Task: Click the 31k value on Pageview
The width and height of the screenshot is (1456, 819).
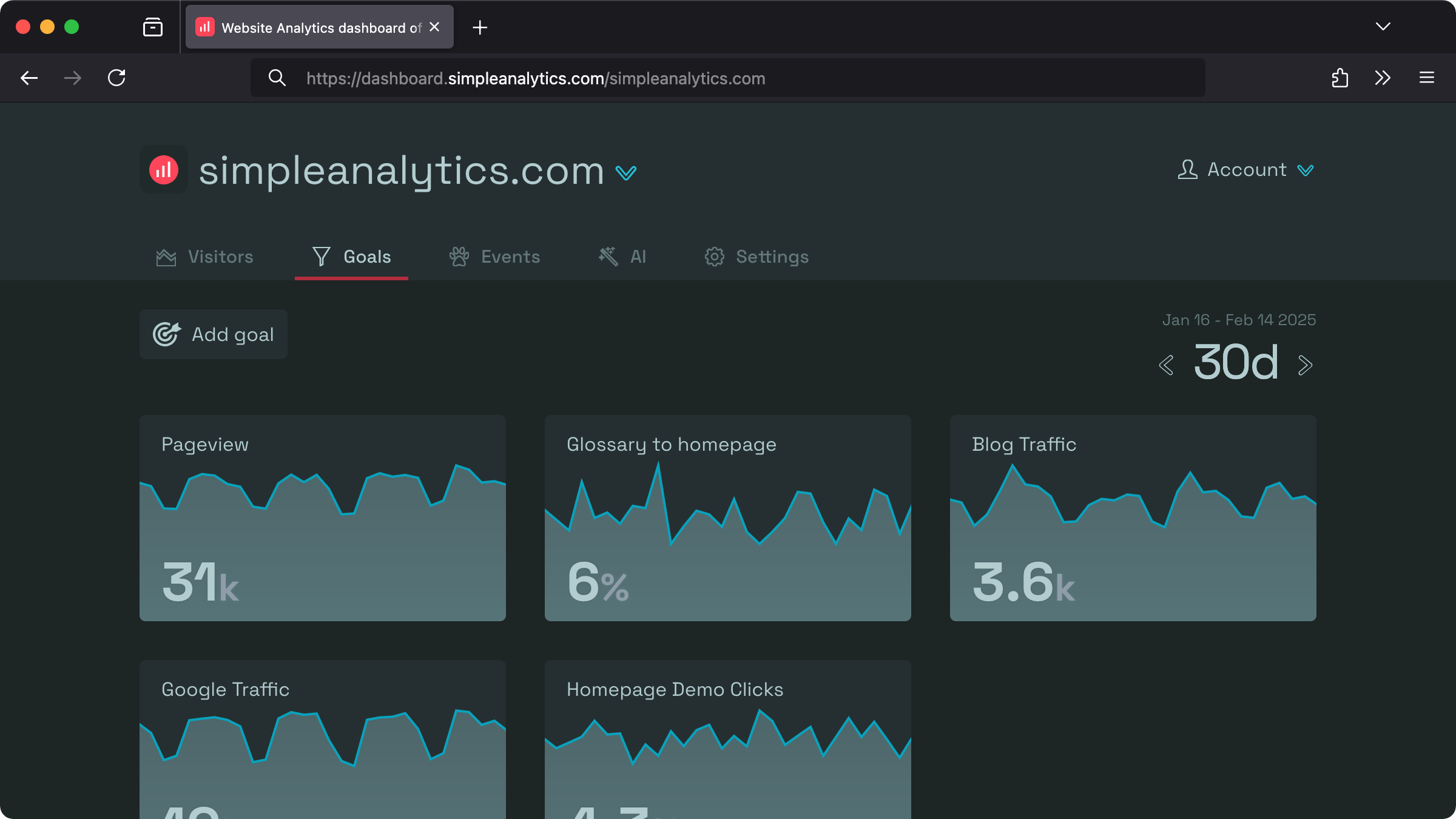Action: click(x=201, y=582)
